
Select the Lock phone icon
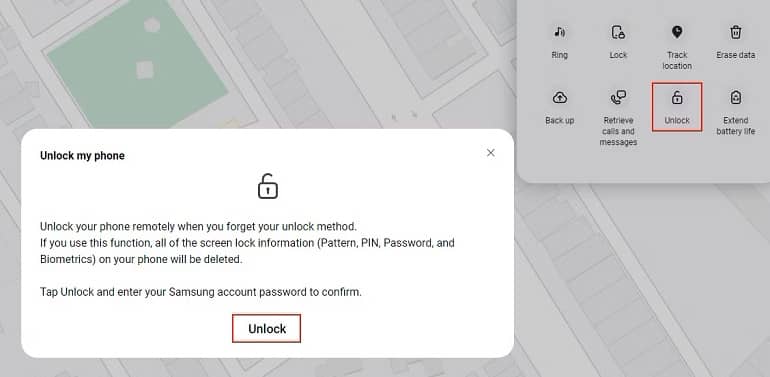tap(618, 32)
